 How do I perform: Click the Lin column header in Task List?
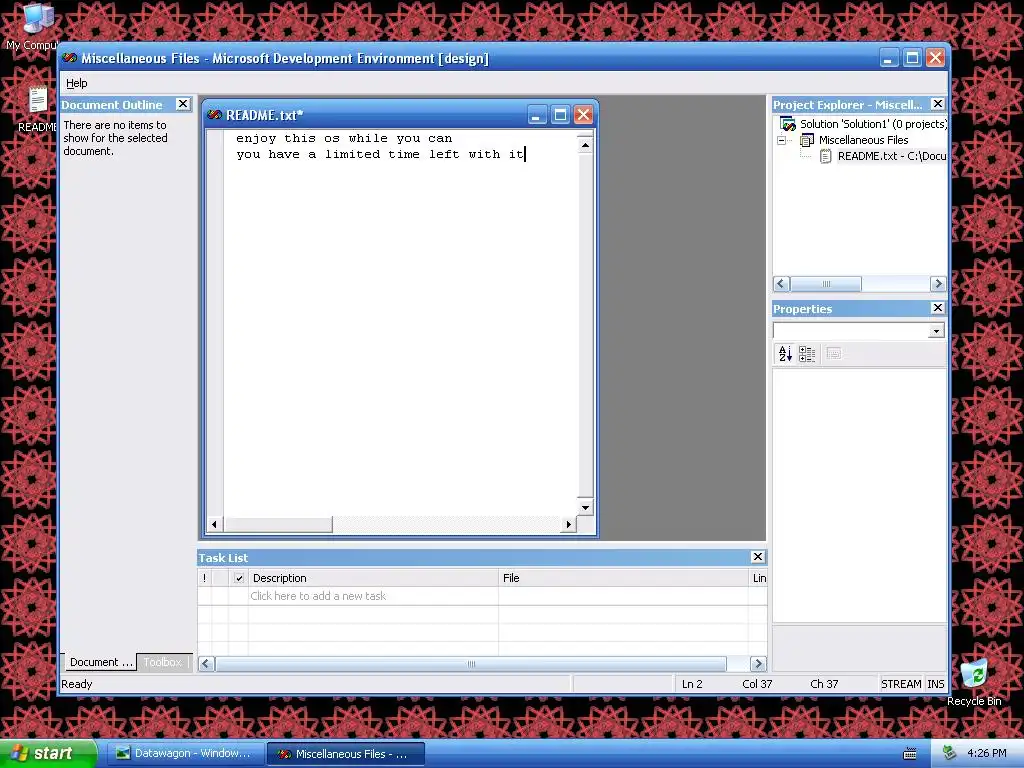click(x=758, y=578)
